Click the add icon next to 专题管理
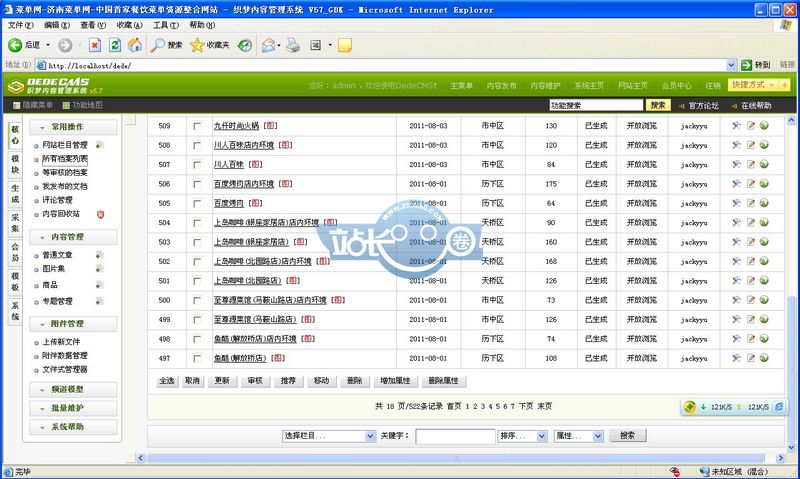 tap(99, 301)
